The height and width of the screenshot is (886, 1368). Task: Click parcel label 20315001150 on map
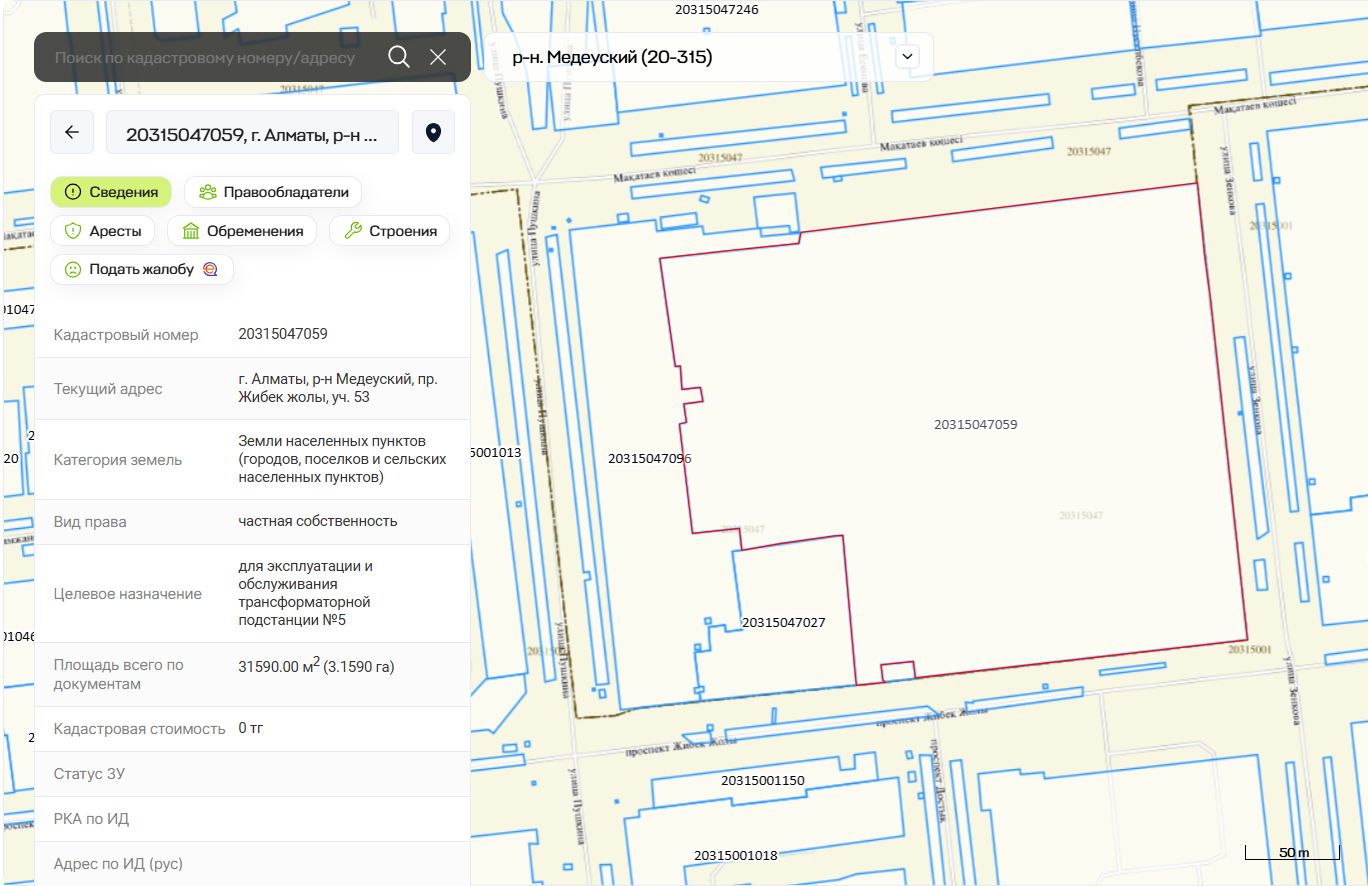coord(762,781)
